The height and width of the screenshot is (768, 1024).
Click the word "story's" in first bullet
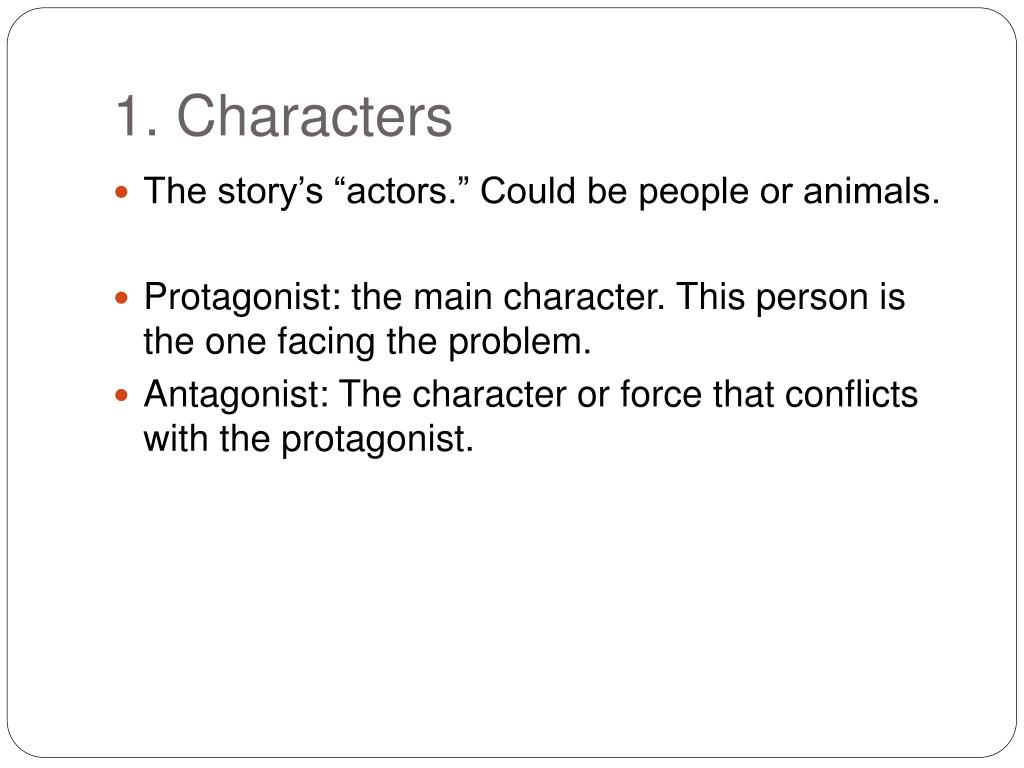coord(270,192)
